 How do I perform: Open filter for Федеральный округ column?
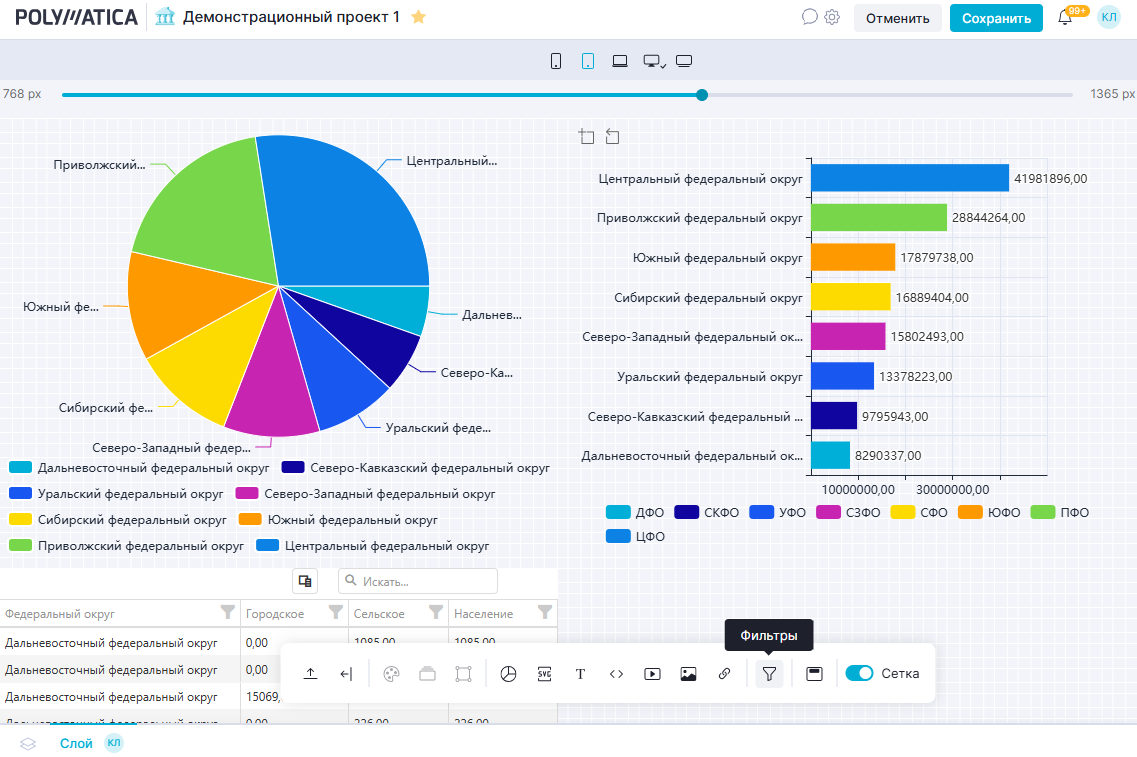227,612
